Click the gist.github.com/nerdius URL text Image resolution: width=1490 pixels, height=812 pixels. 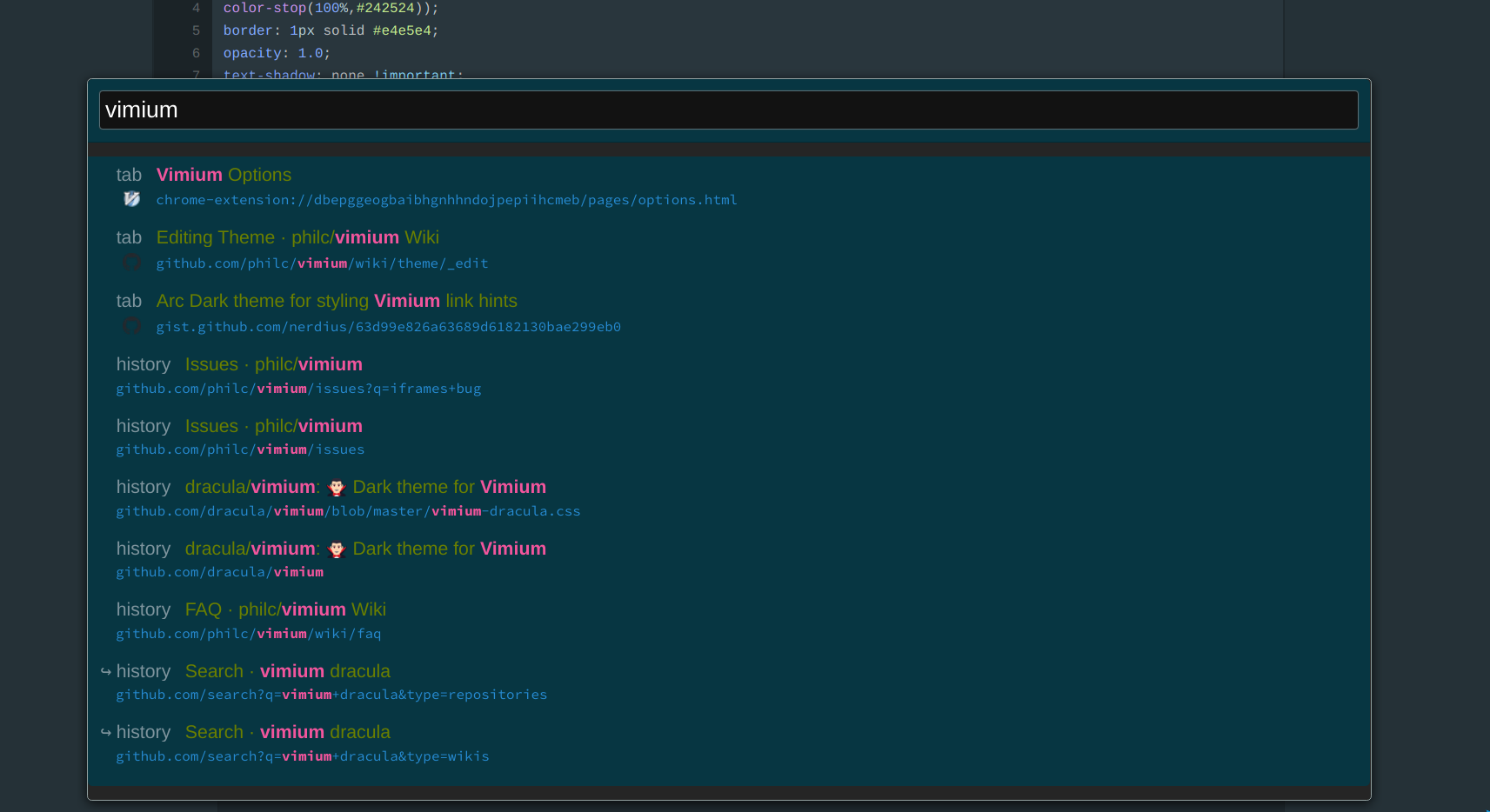pos(388,327)
